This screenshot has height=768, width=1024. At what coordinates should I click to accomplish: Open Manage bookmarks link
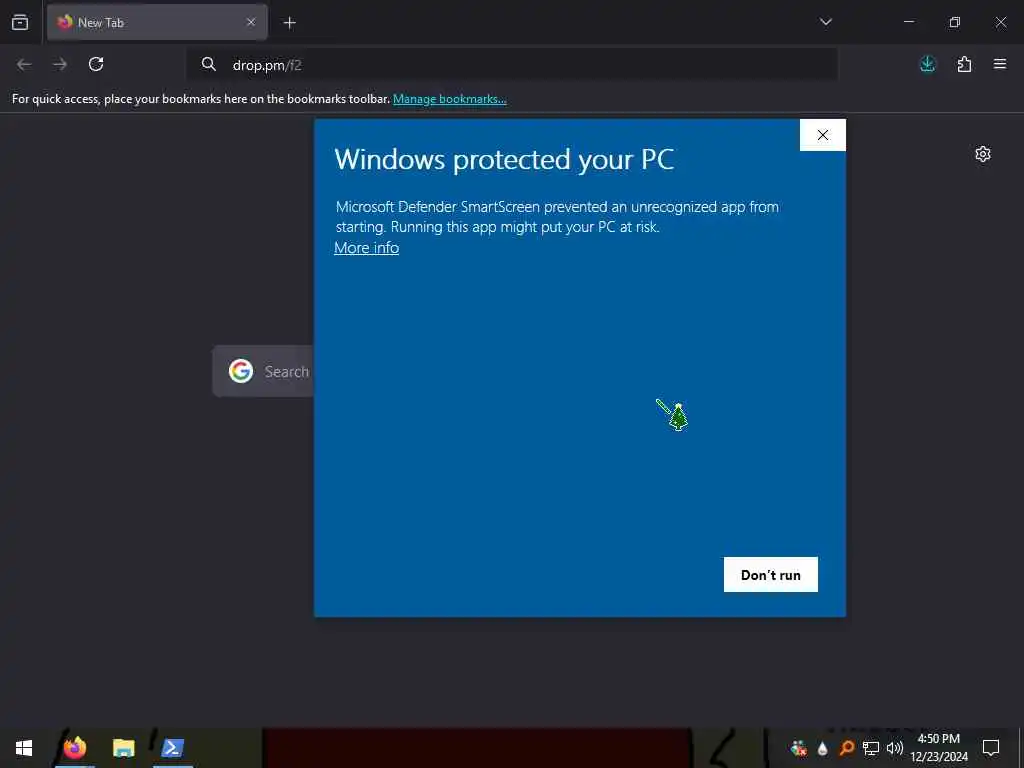449,99
